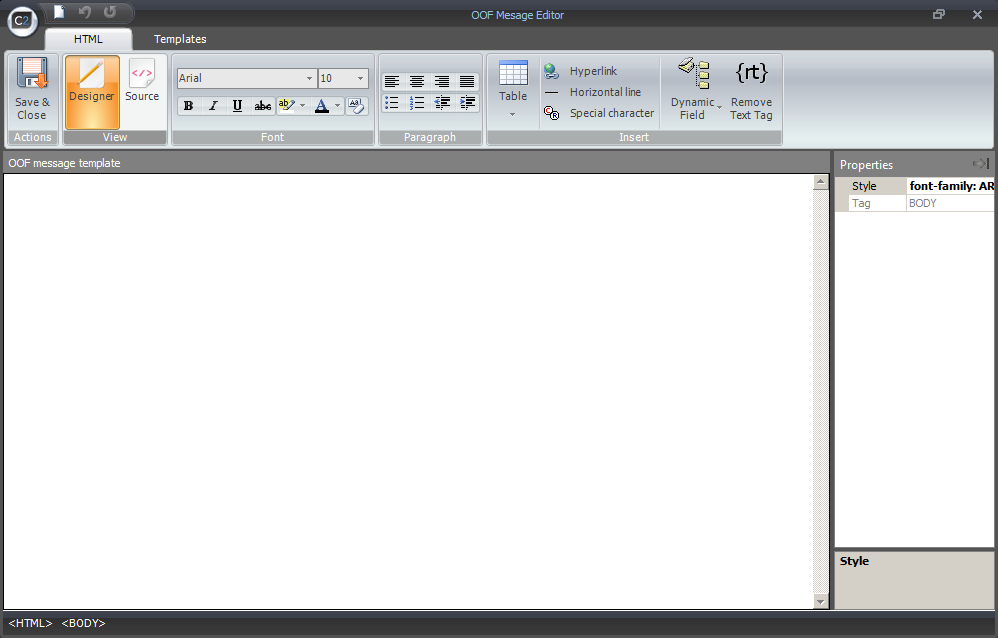Click the Undo arrow icon
The height and width of the screenshot is (638, 998).
tap(85, 11)
